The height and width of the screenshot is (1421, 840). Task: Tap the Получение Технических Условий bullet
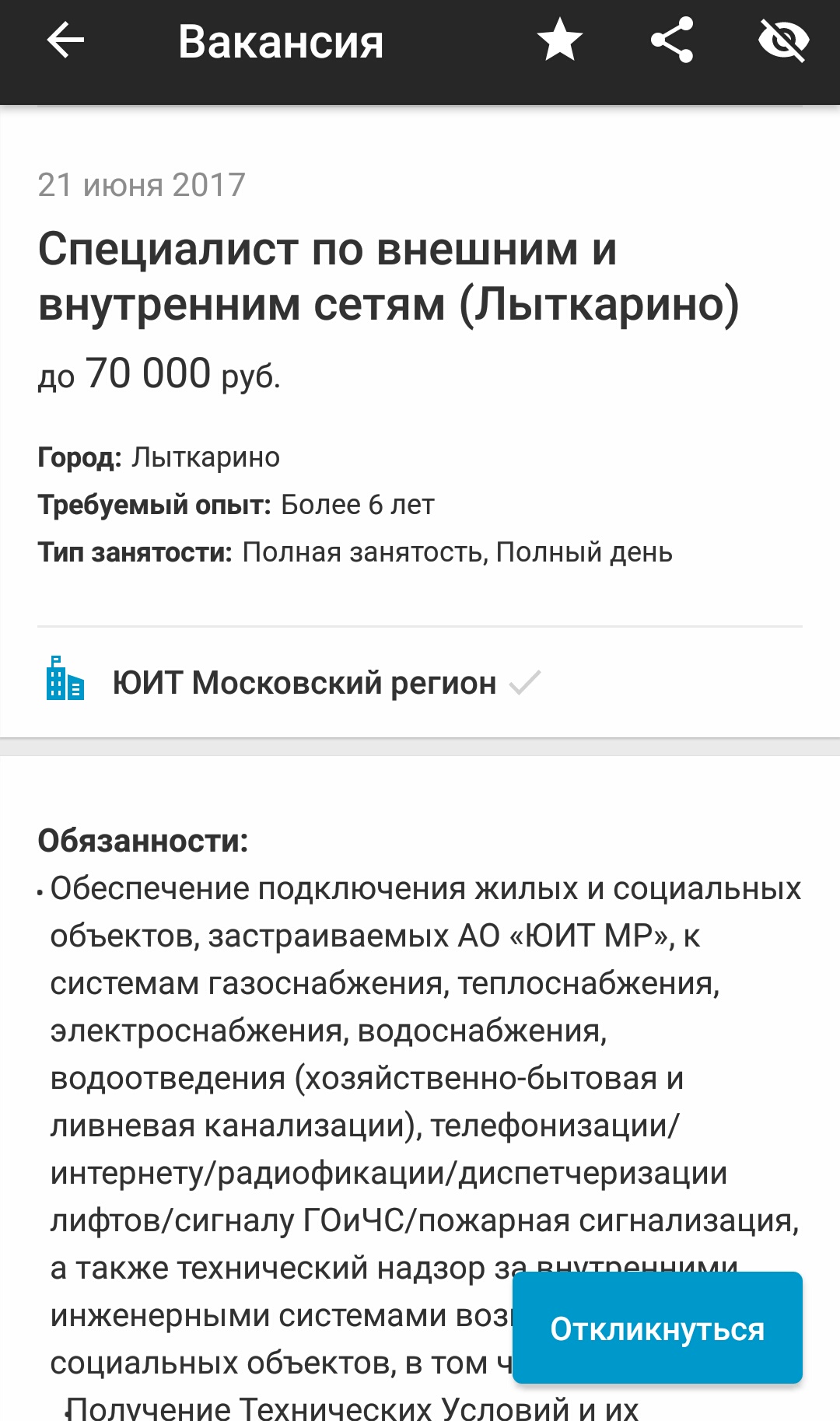coord(352,1407)
